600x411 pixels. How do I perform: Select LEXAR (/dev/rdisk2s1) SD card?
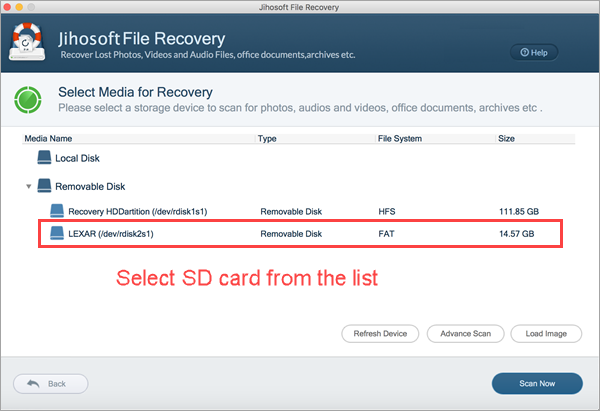tap(111, 233)
